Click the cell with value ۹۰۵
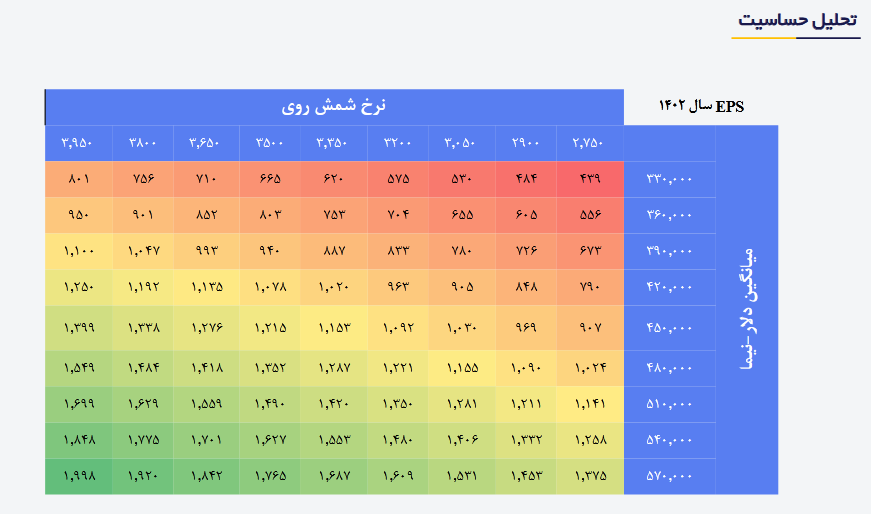This screenshot has width=871, height=514. (x=461, y=287)
